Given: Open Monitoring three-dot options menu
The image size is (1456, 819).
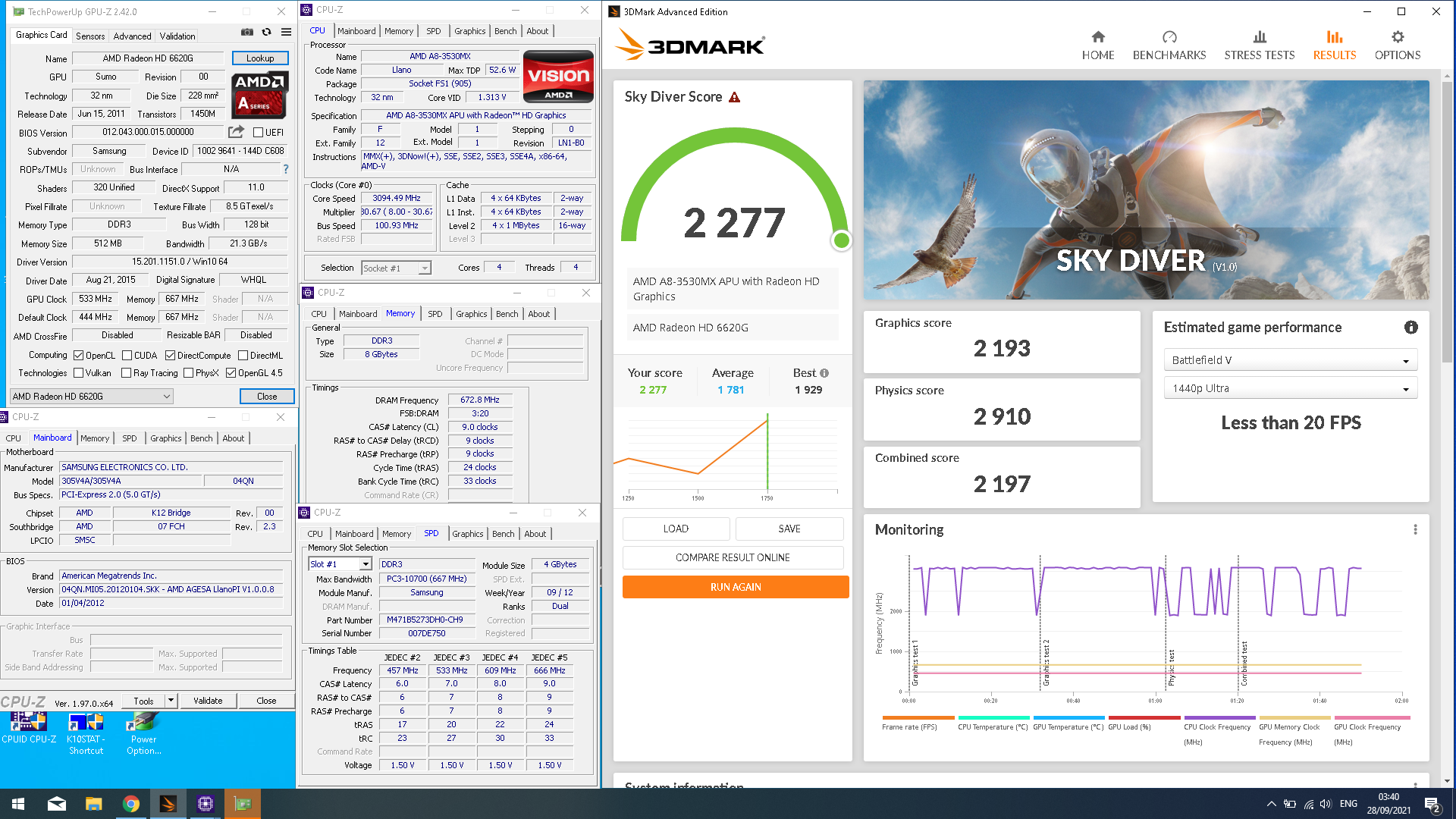Looking at the screenshot, I should pos(1415,529).
